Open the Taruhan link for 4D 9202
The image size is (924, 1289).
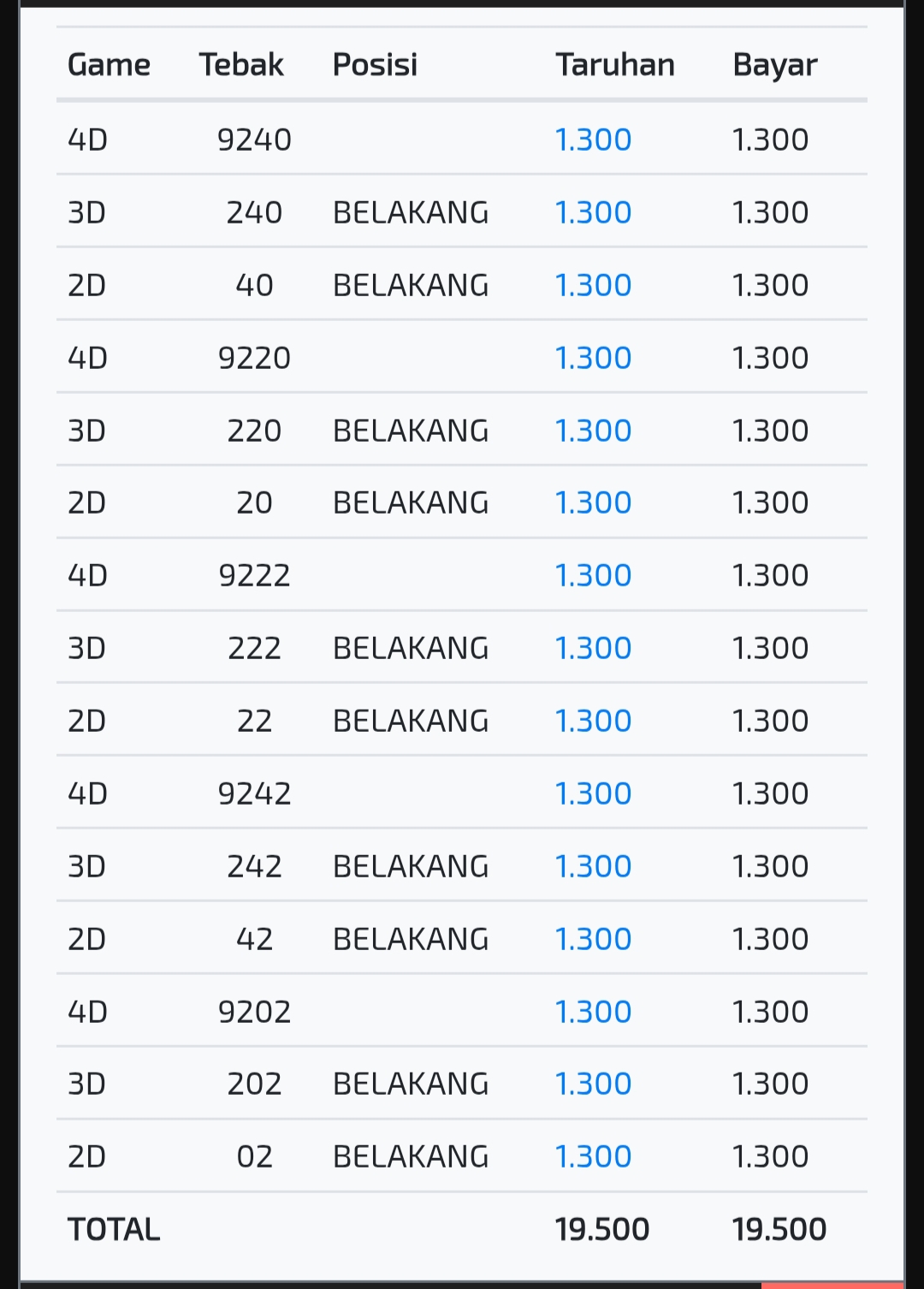593,1012
